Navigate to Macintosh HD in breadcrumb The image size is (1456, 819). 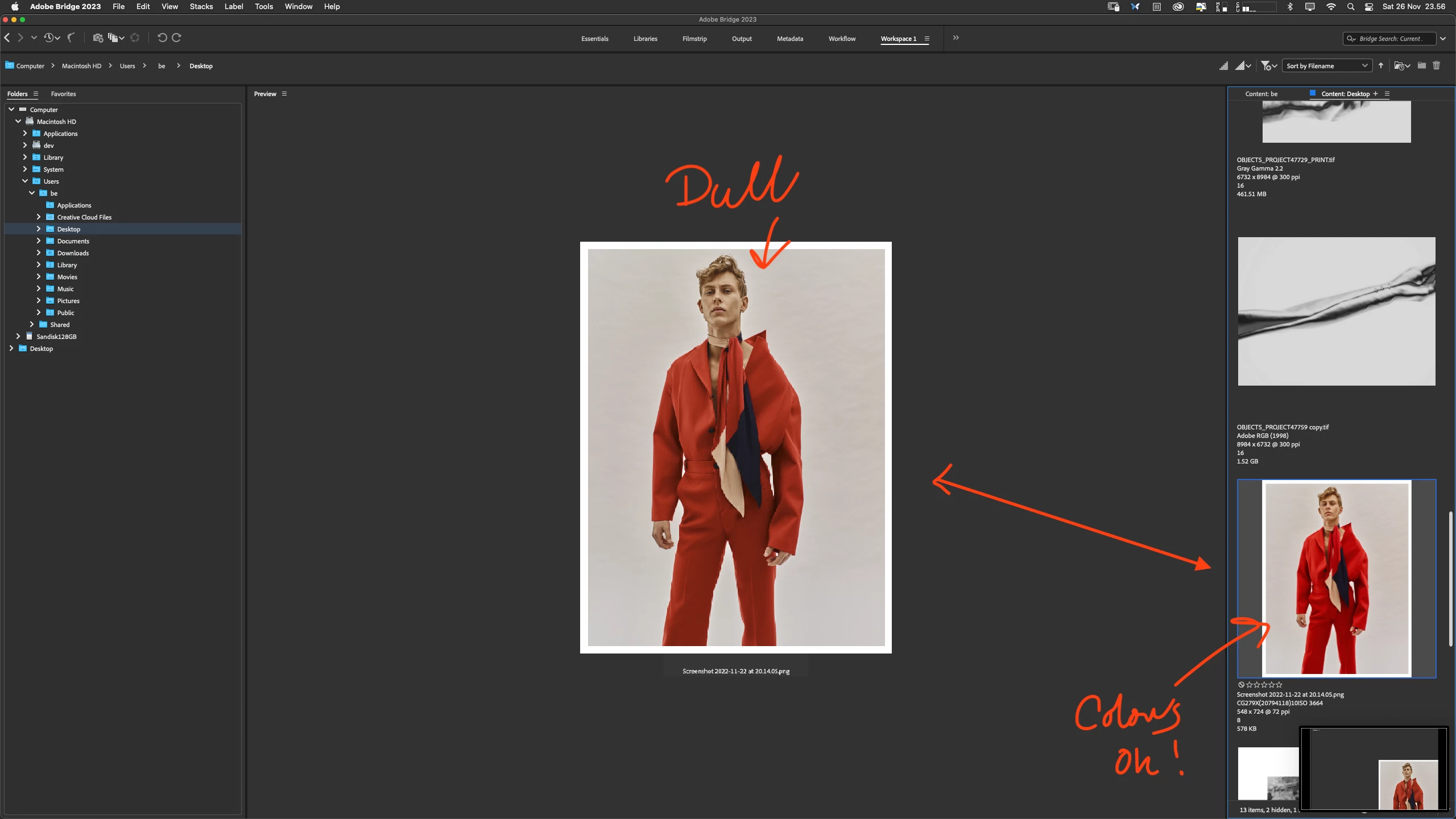pyautogui.click(x=81, y=66)
